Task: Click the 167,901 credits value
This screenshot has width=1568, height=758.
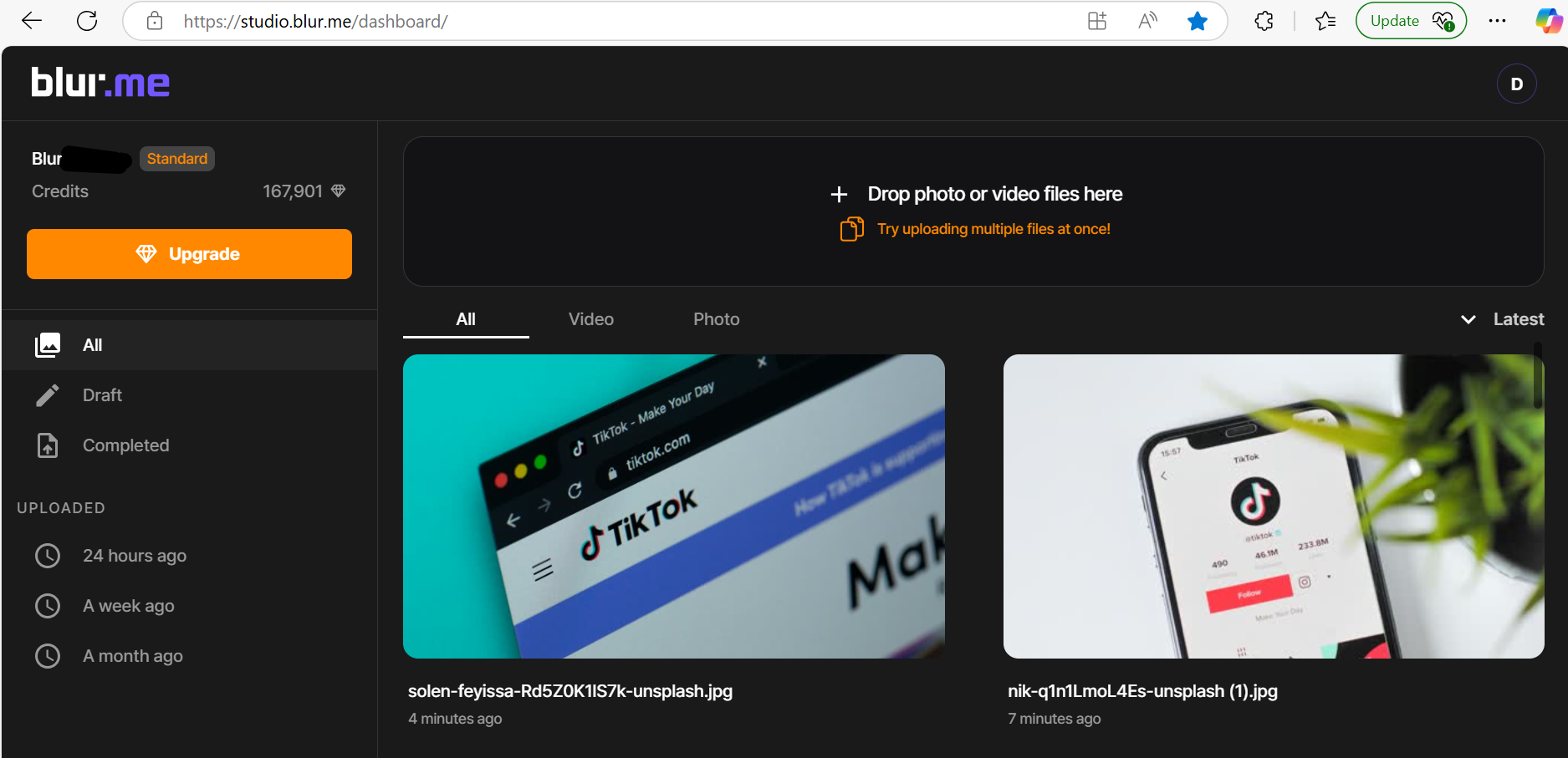Action: [293, 191]
